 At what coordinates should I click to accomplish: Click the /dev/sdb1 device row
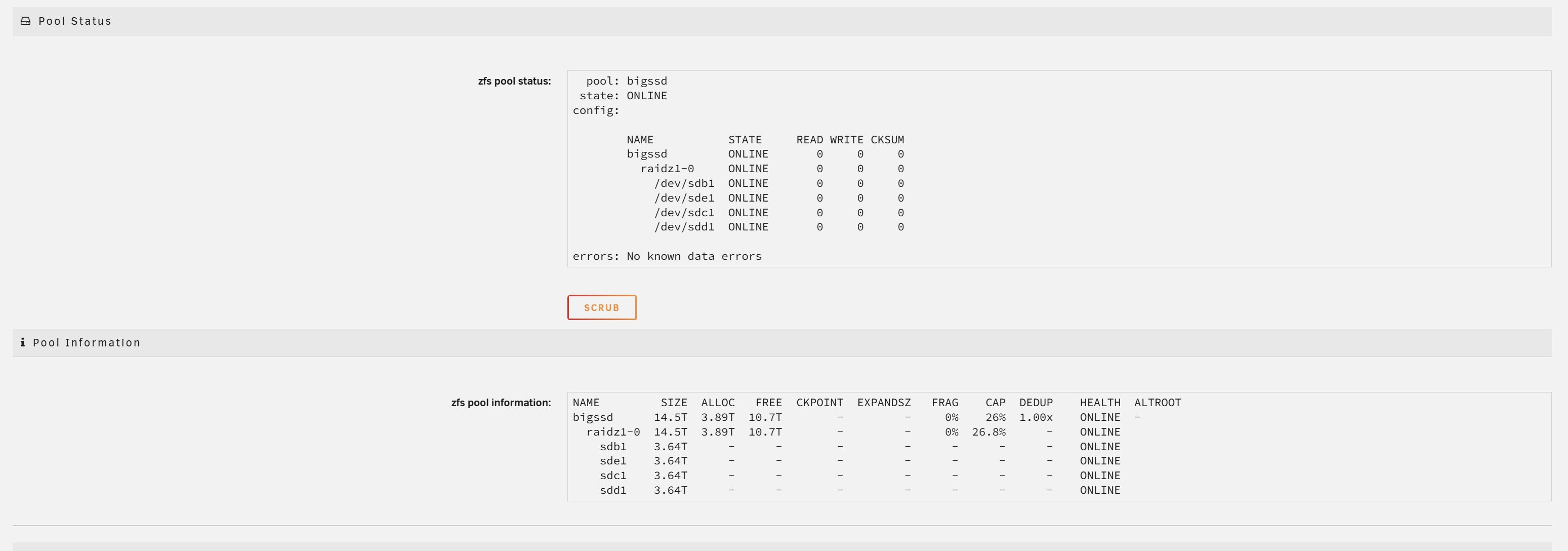point(684,183)
